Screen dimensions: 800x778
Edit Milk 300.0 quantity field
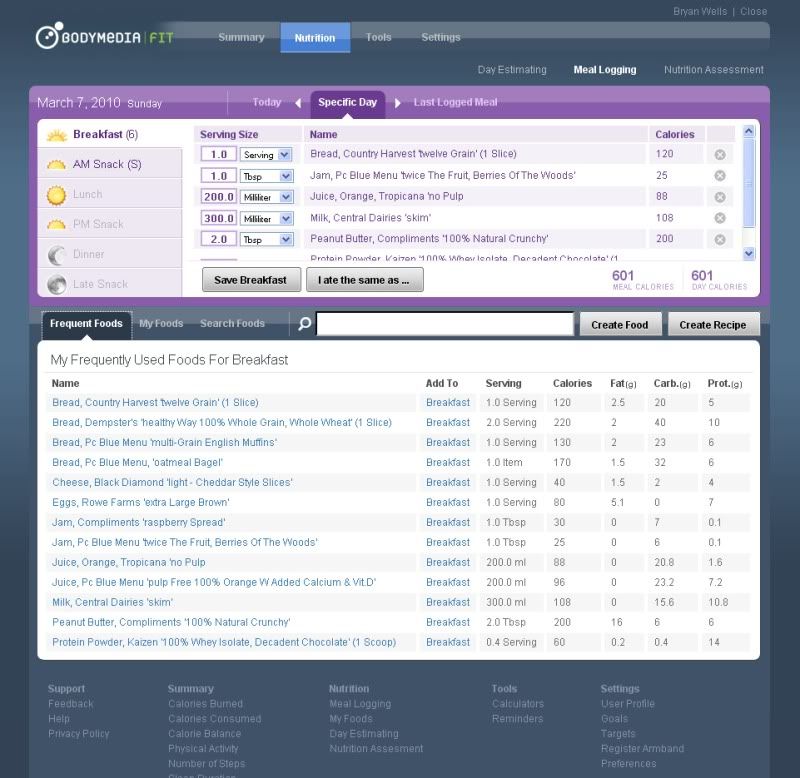pos(218,218)
